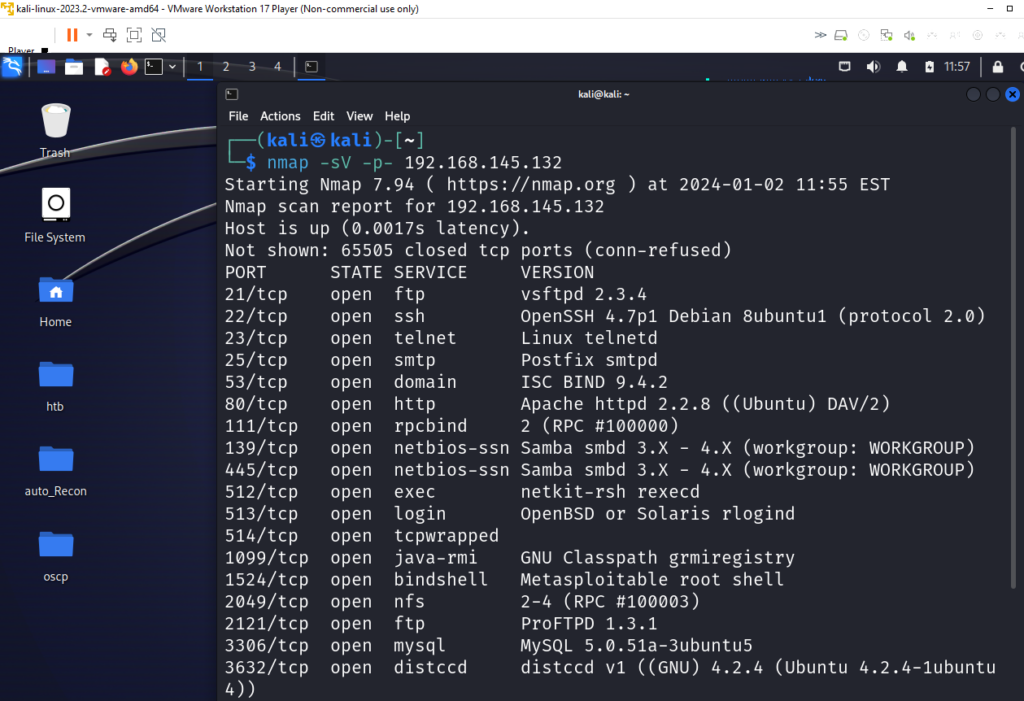
Task: Click the VMware CD/DVD device icon
Action: 863,35
